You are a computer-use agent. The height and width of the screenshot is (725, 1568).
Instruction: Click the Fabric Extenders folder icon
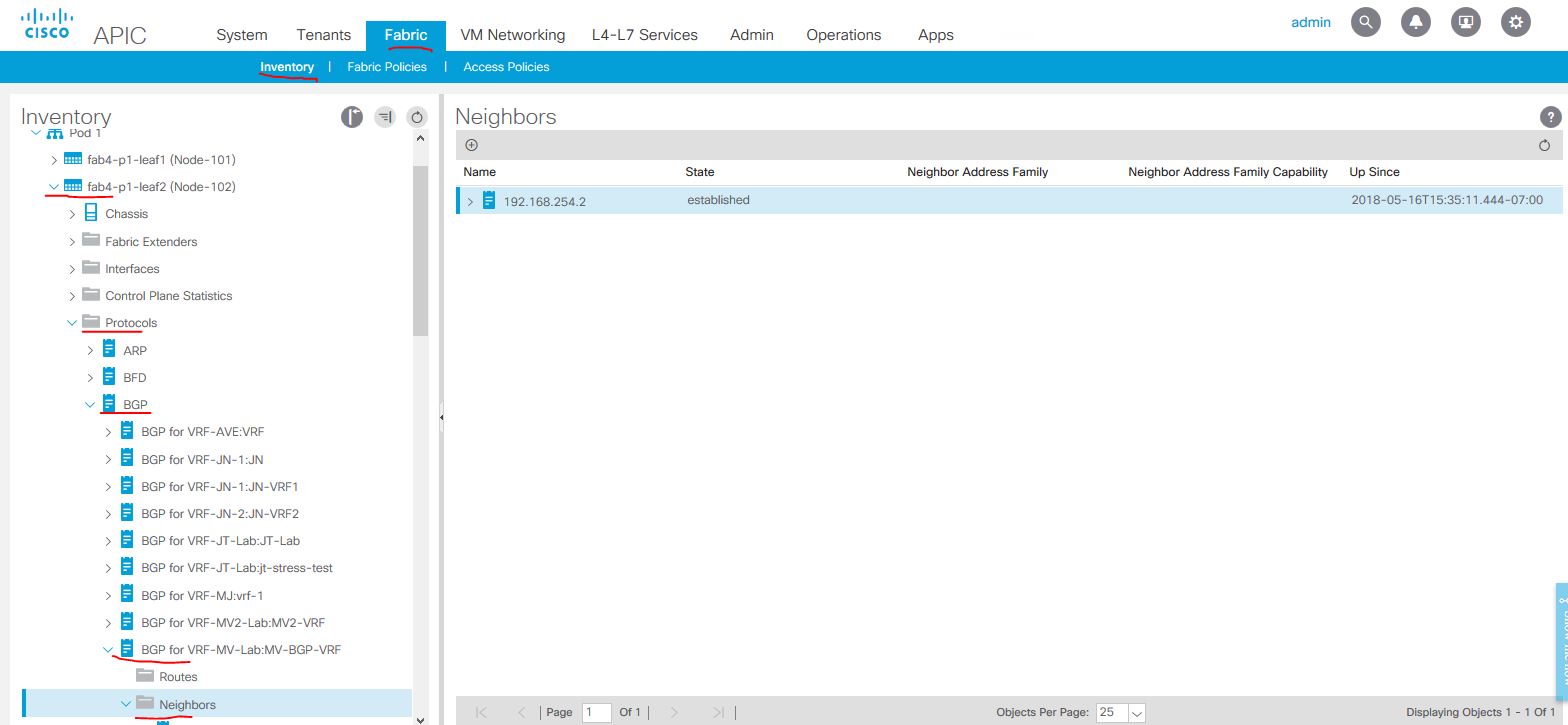click(91, 240)
